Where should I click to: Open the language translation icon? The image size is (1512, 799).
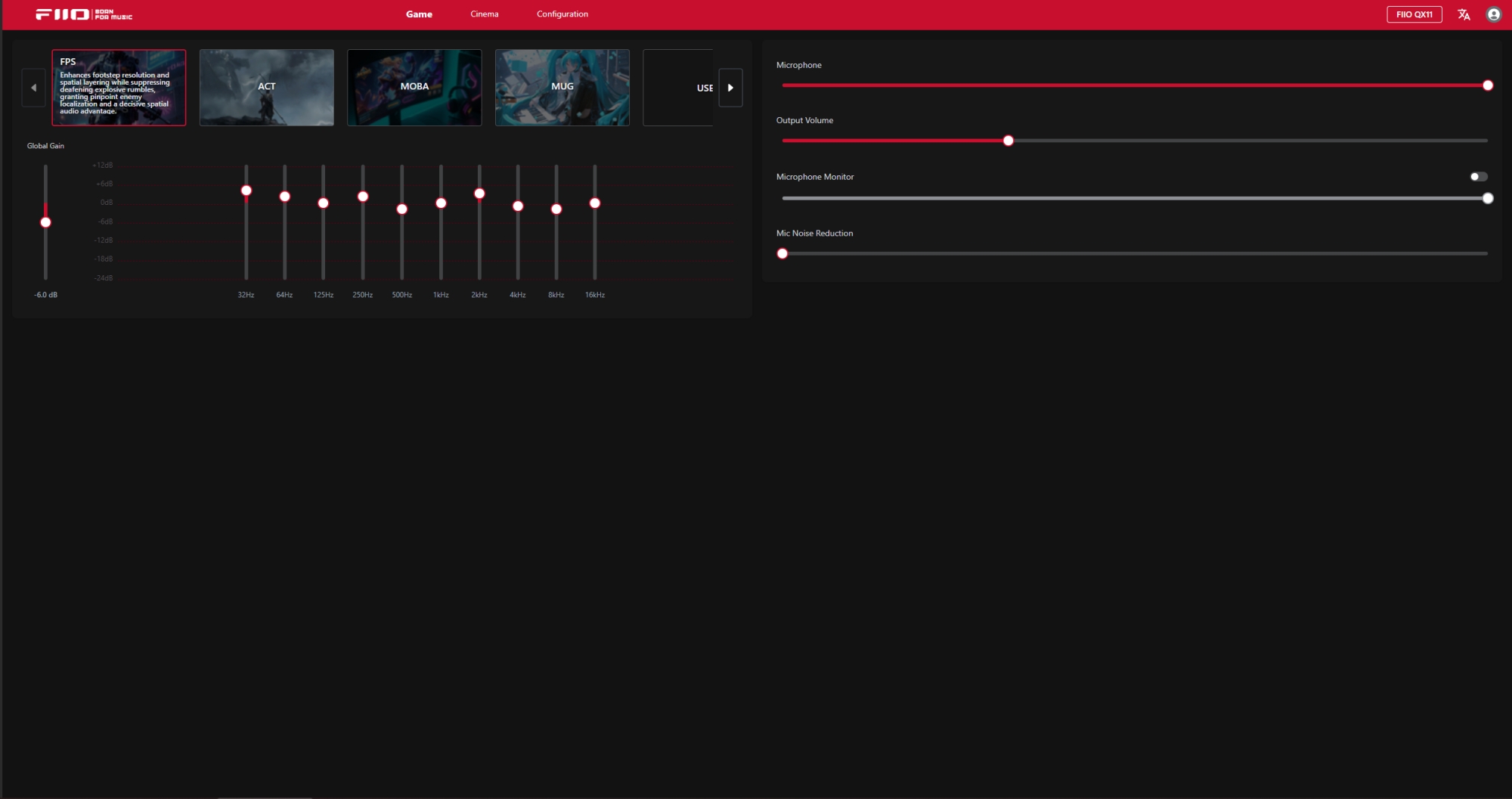coord(1464,14)
